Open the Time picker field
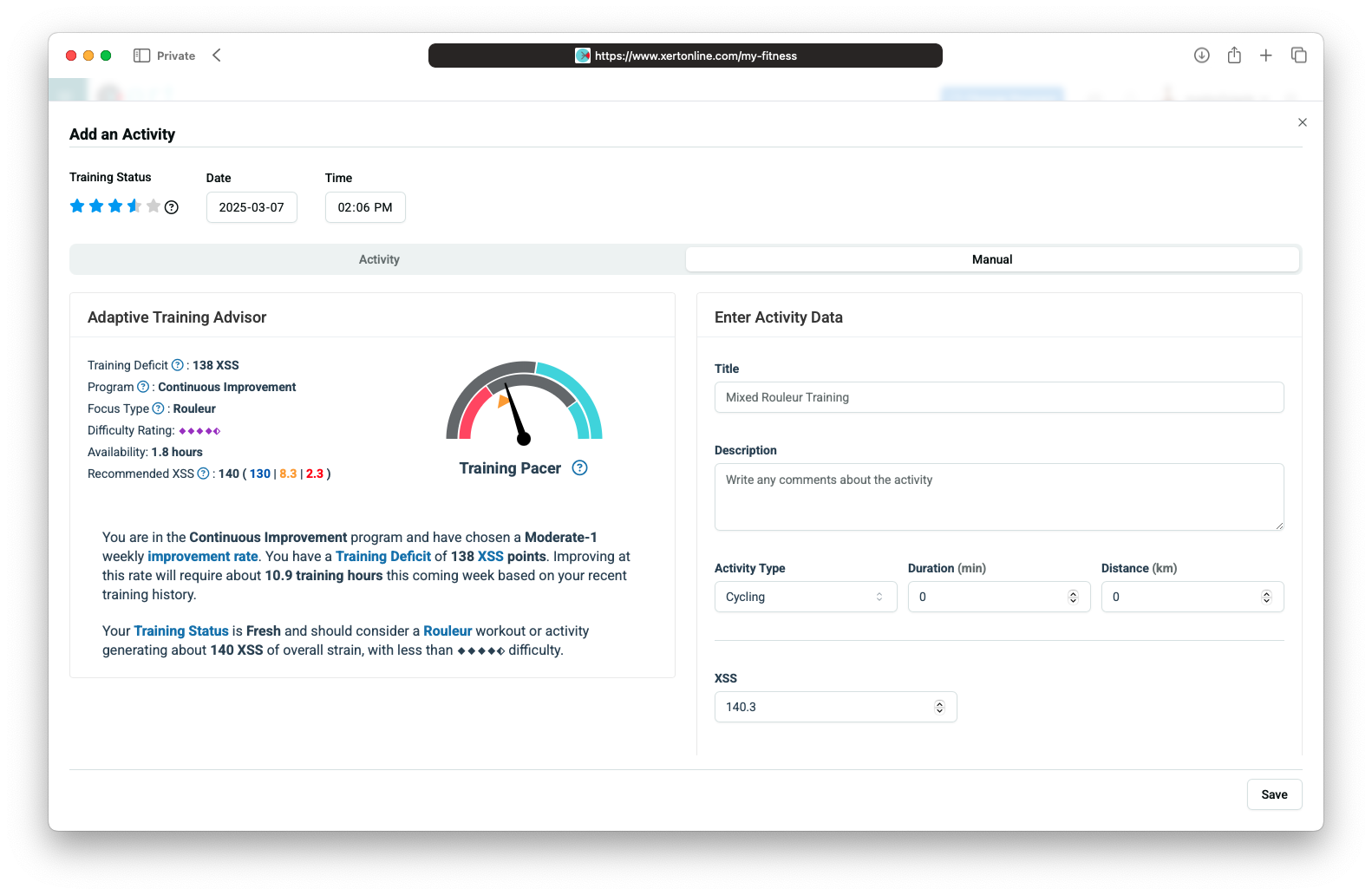 [365, 207]
